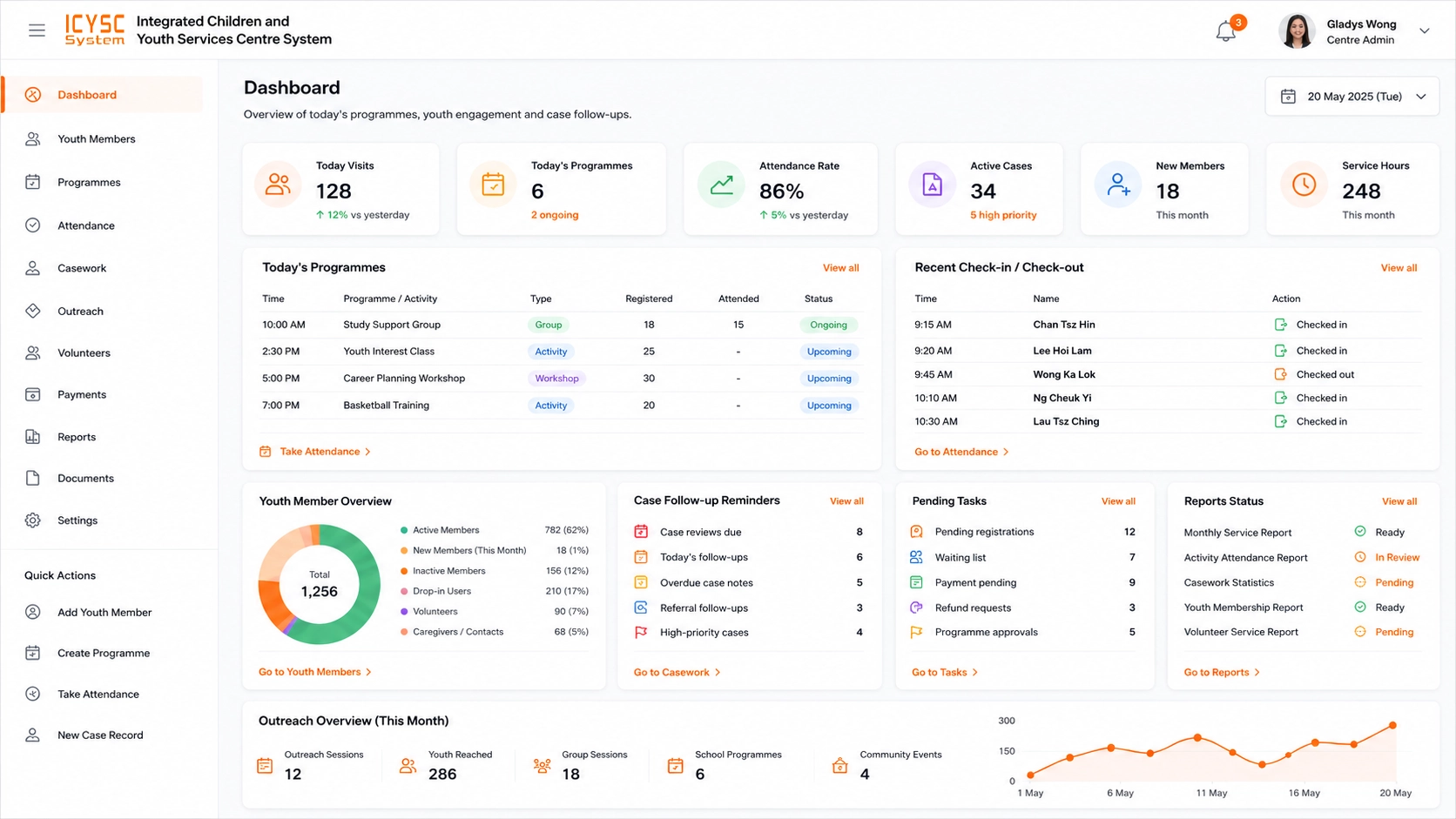Click the Attendance Rate trend chart icon

(721, 185)
